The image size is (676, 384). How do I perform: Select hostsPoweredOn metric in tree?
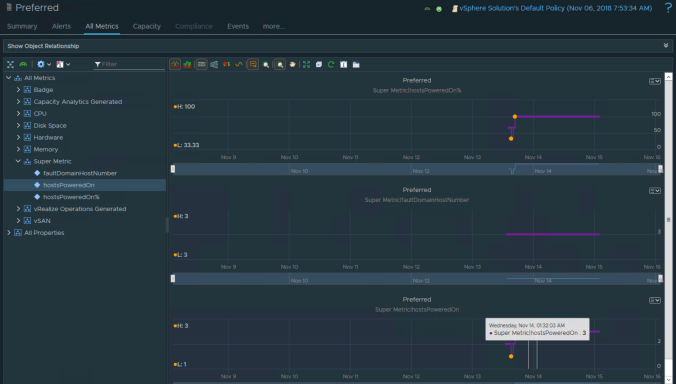[69, 185]
